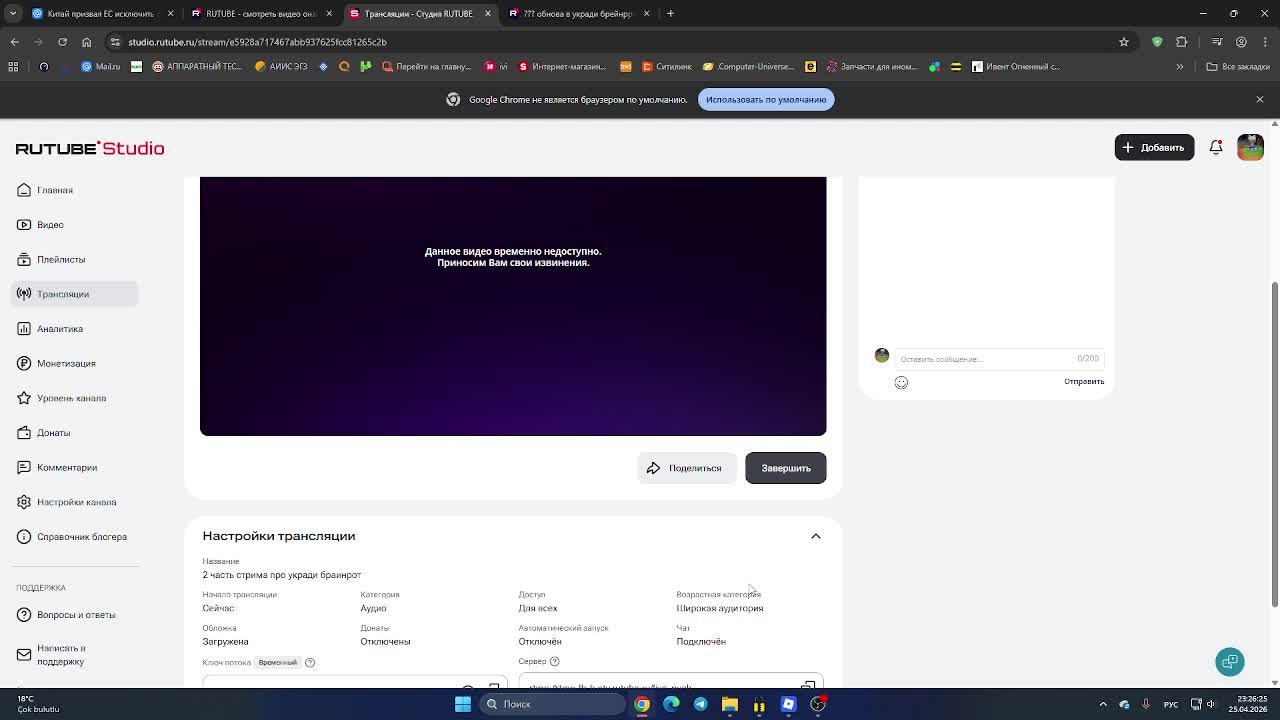Open Написать в поддержку
The width and height of the screenshot is (1280, 720).
[61, 655]
